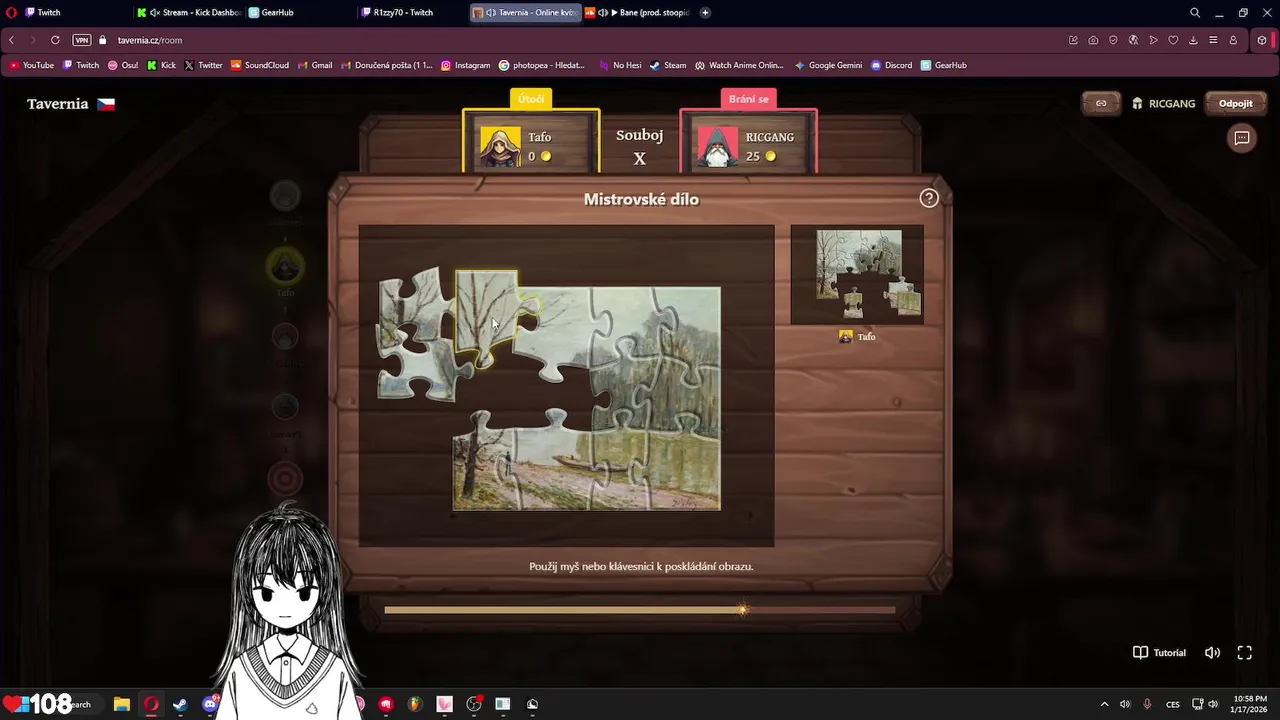The image size is (1280, 720).
Task: Open Steam from the taskbar
Action: pyautogui.click(x=180, y=704)
